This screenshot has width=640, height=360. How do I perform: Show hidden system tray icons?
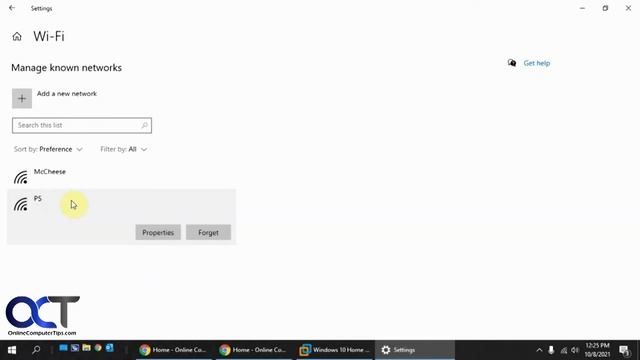pyautogui.click(x=539, y=350)
